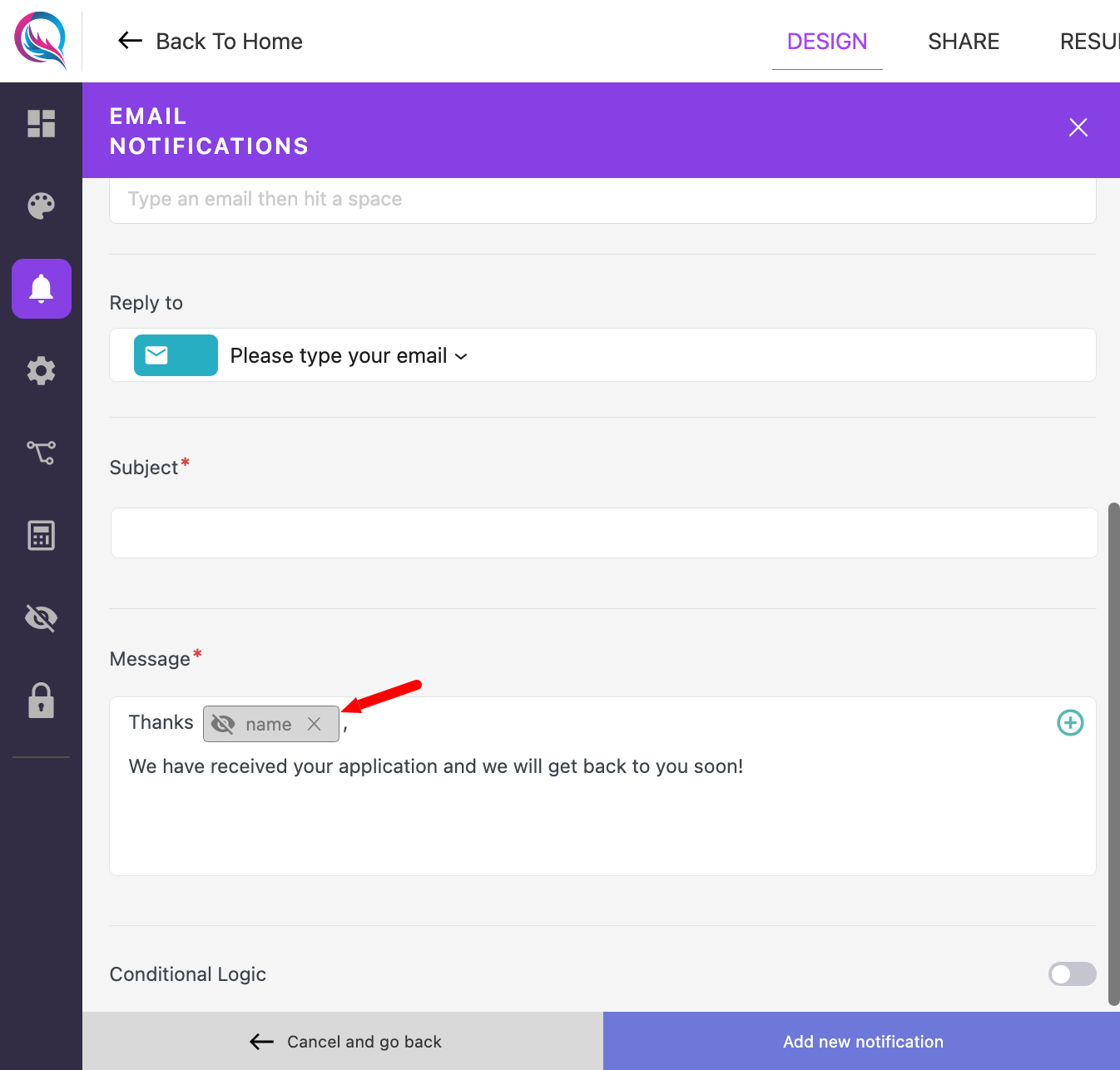Click the teal envelope icon in Reply to
Screen dimensions: 1120x1070
point(176,355)
